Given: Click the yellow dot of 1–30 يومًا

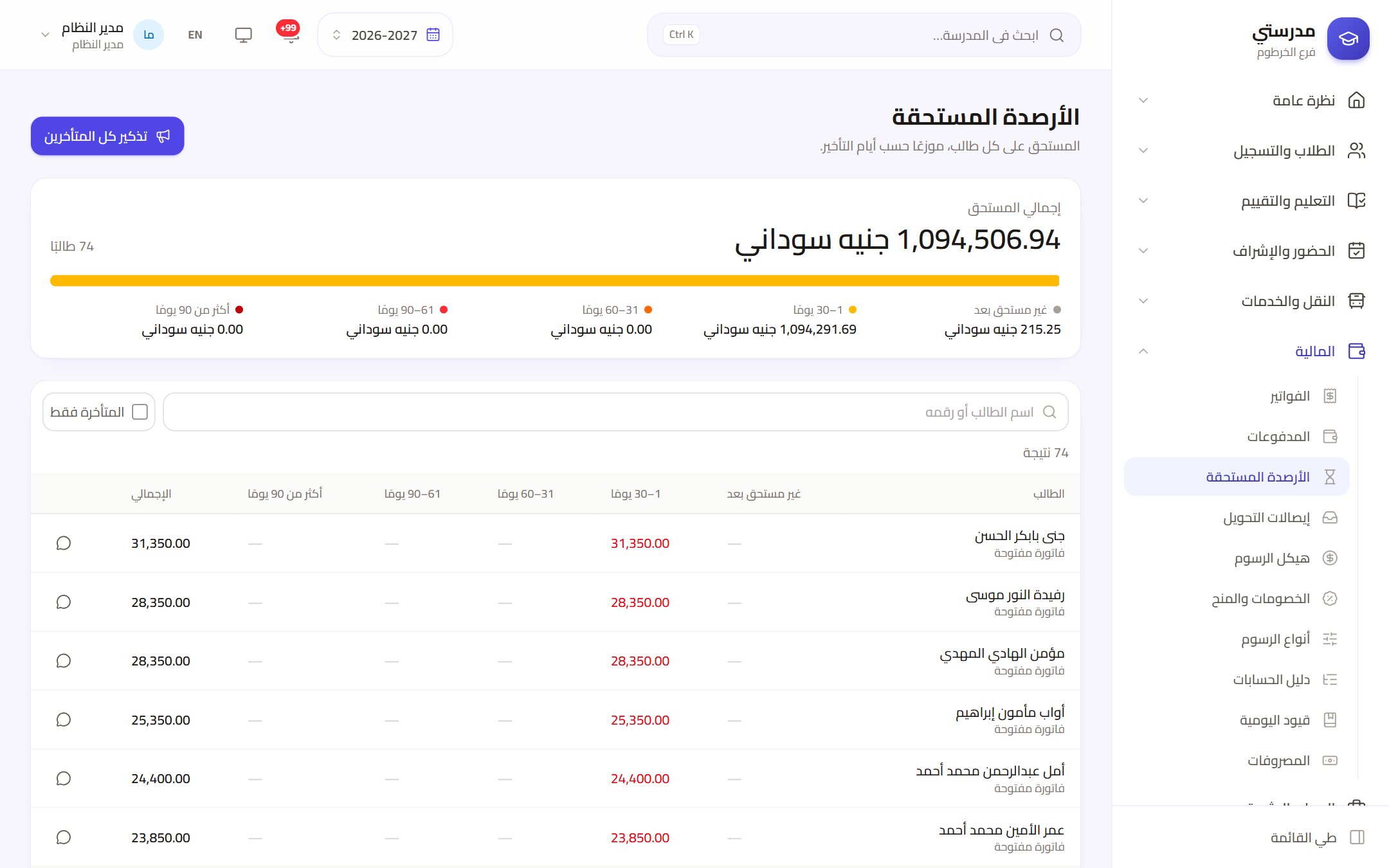Looking at the screenshot, I should point(852,310).
